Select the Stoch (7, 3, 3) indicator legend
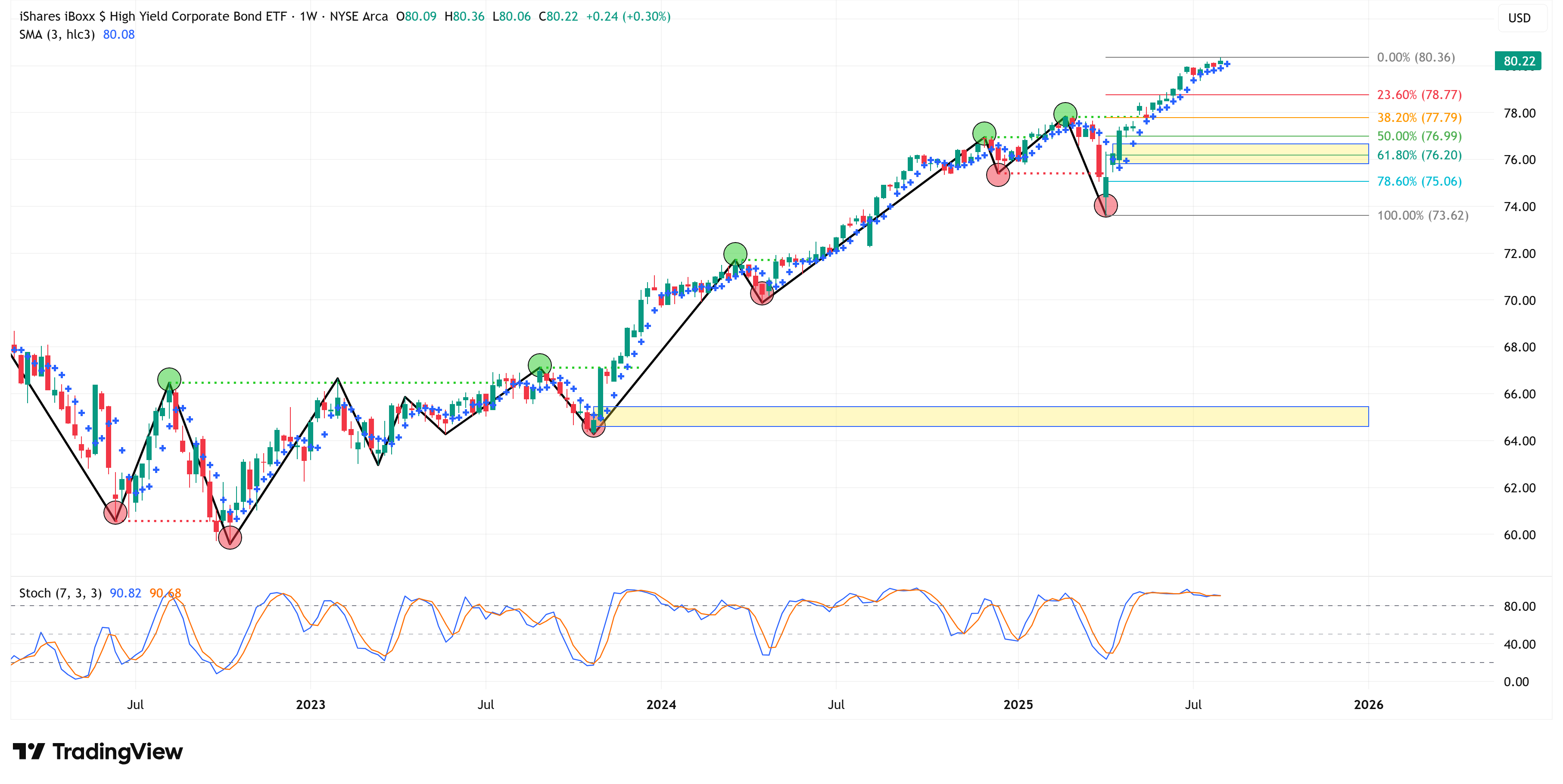 click(x=60, y=593)
